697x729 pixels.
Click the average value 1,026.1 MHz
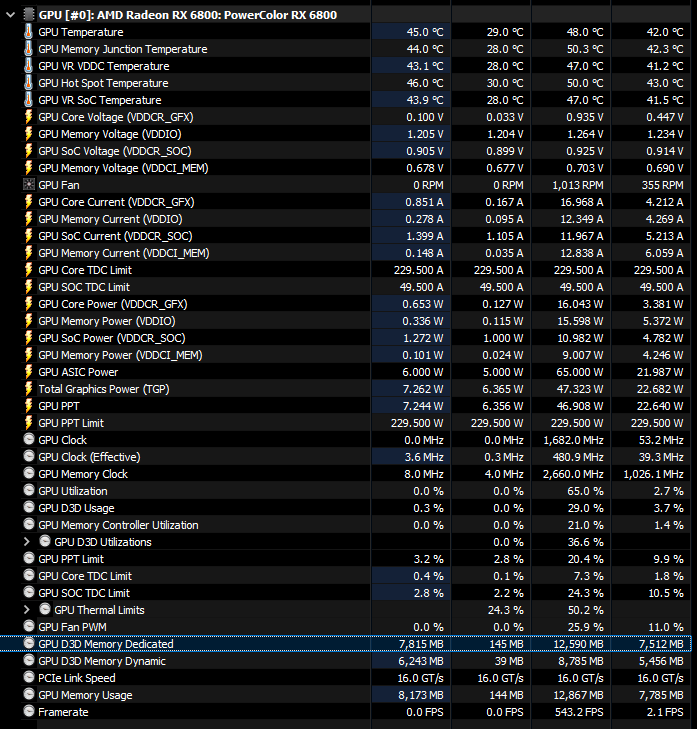click(653, 474)
